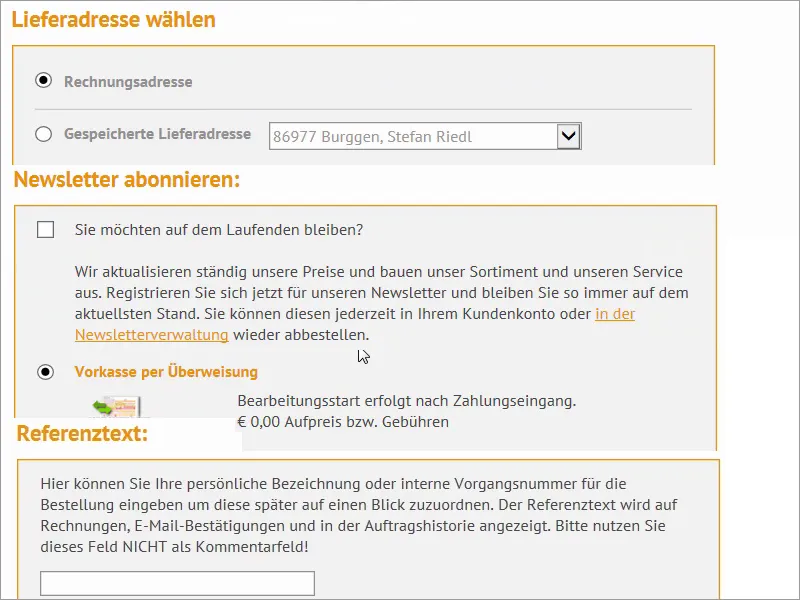
Task: Select the Rechnungsadresse radio button
Action: point(43,81)
